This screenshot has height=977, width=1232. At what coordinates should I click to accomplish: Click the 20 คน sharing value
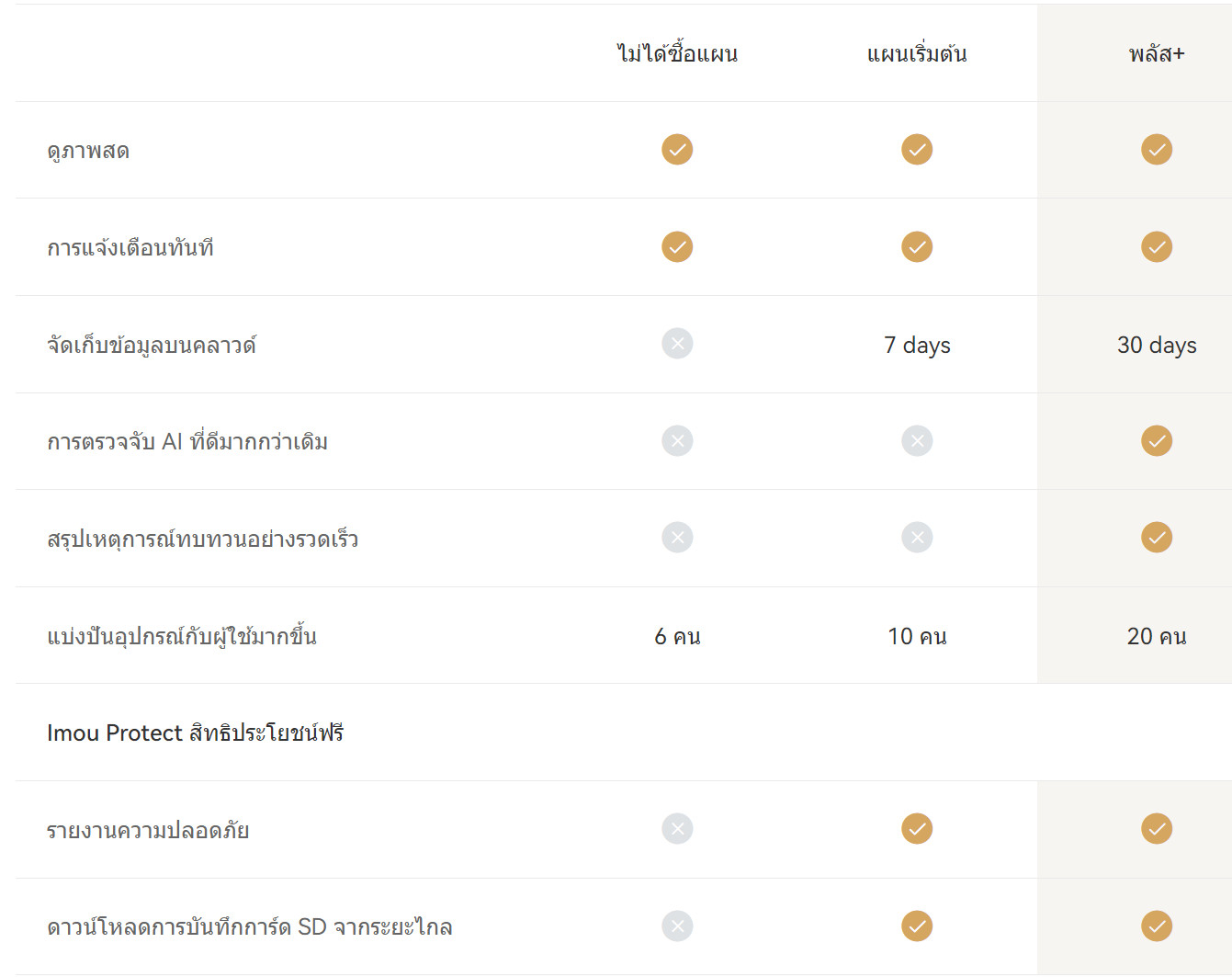(1157, 636)
